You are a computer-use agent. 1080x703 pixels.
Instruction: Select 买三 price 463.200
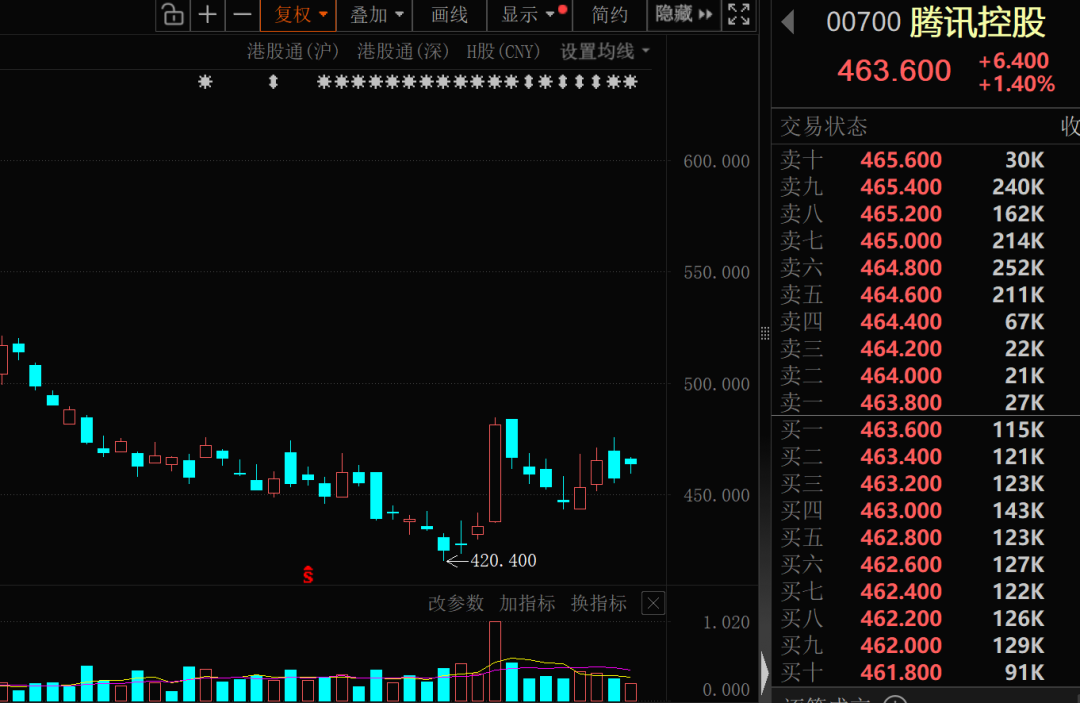pos(901,483)
